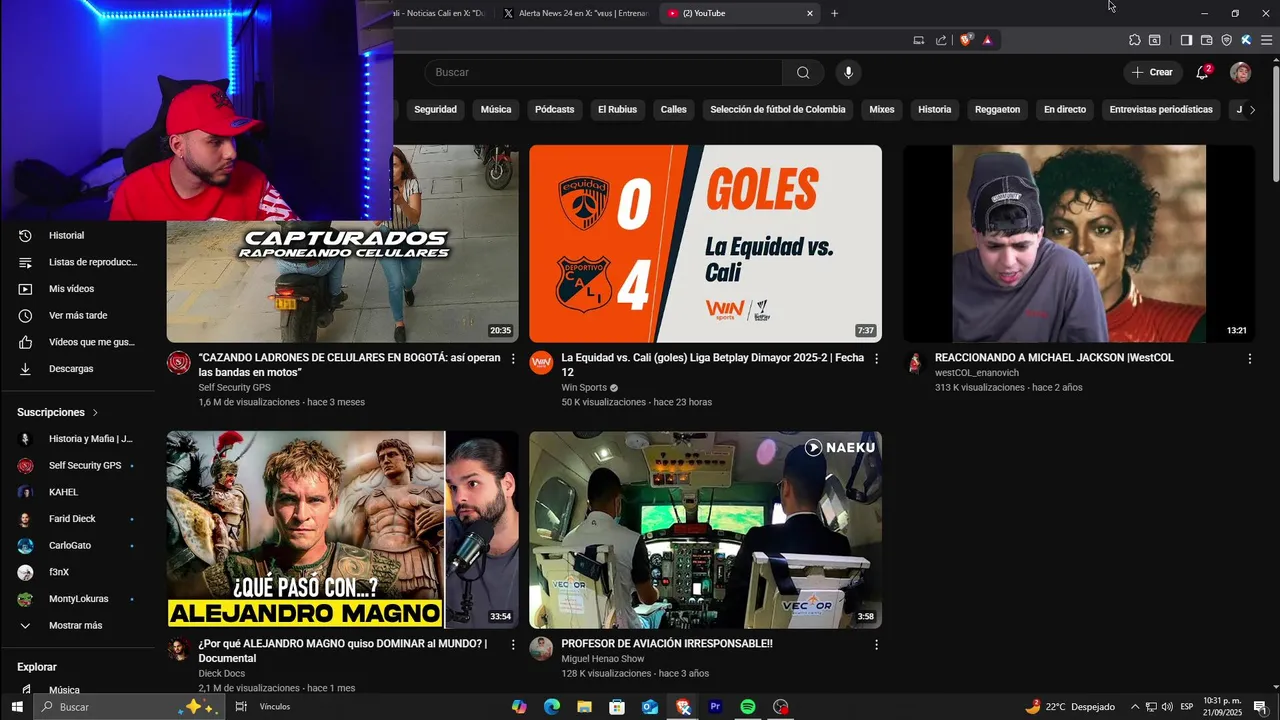
Task: Open Microsoft Edge from the taskbar
Action: (x=552, y=707)
